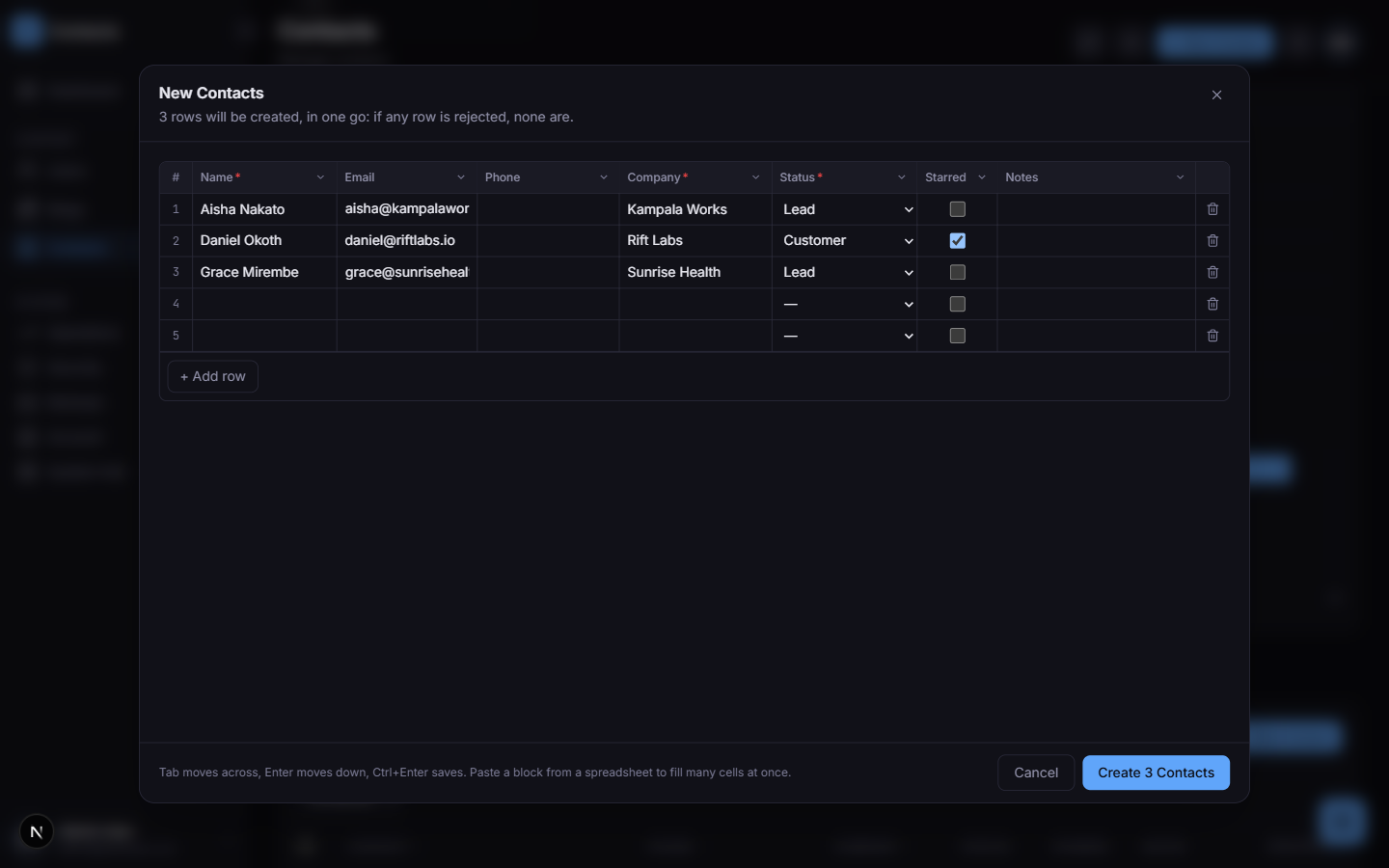Unstar the Daniel Okoth contact

click(x=958, y=241)
